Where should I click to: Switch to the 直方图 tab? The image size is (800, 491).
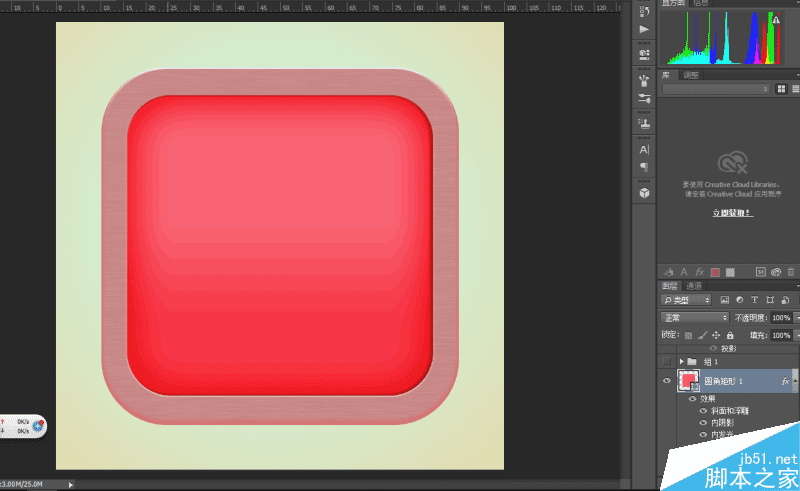(x=673, y=3)
